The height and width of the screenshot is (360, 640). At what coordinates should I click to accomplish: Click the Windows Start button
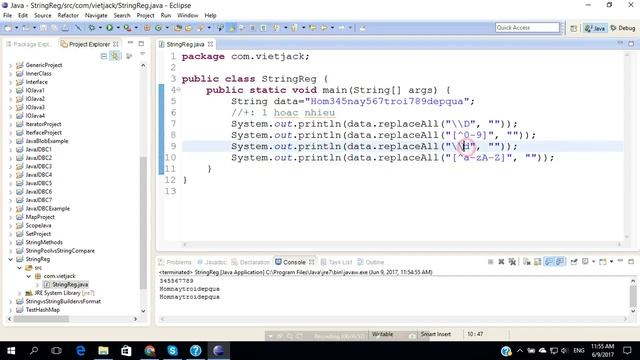[11, 350]
